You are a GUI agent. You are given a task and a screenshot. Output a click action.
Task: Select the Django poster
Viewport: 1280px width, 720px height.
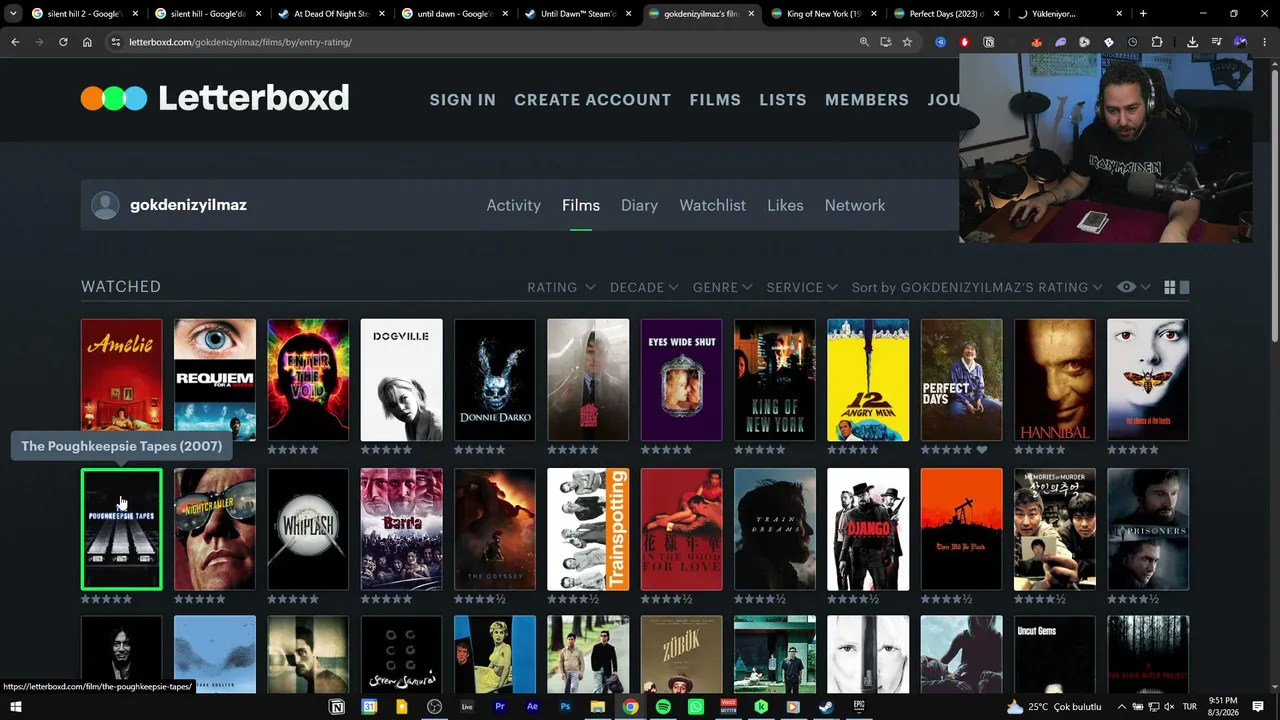[x=868, y=529]
